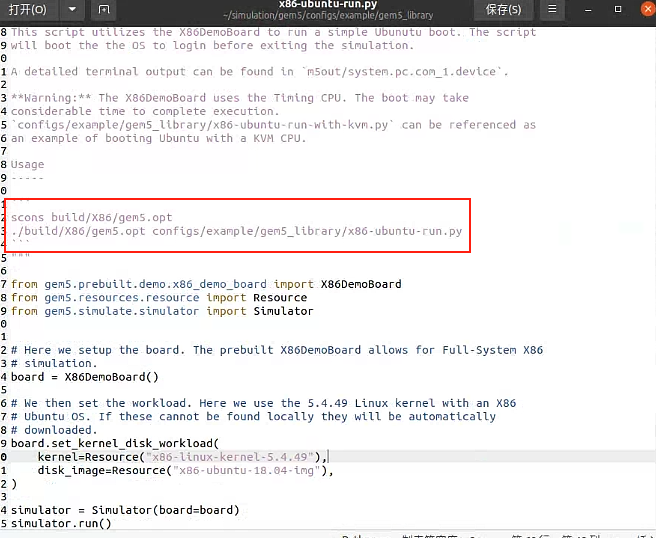Screen dimensions: 656x538
Task: Click the line 'This script utilizes the X86DemoBoard'
Action: (x=273, y=32)
